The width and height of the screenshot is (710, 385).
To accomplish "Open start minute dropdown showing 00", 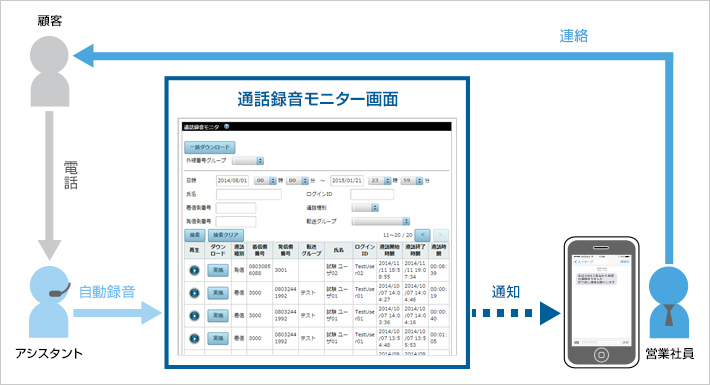I will tap(297, 181).
